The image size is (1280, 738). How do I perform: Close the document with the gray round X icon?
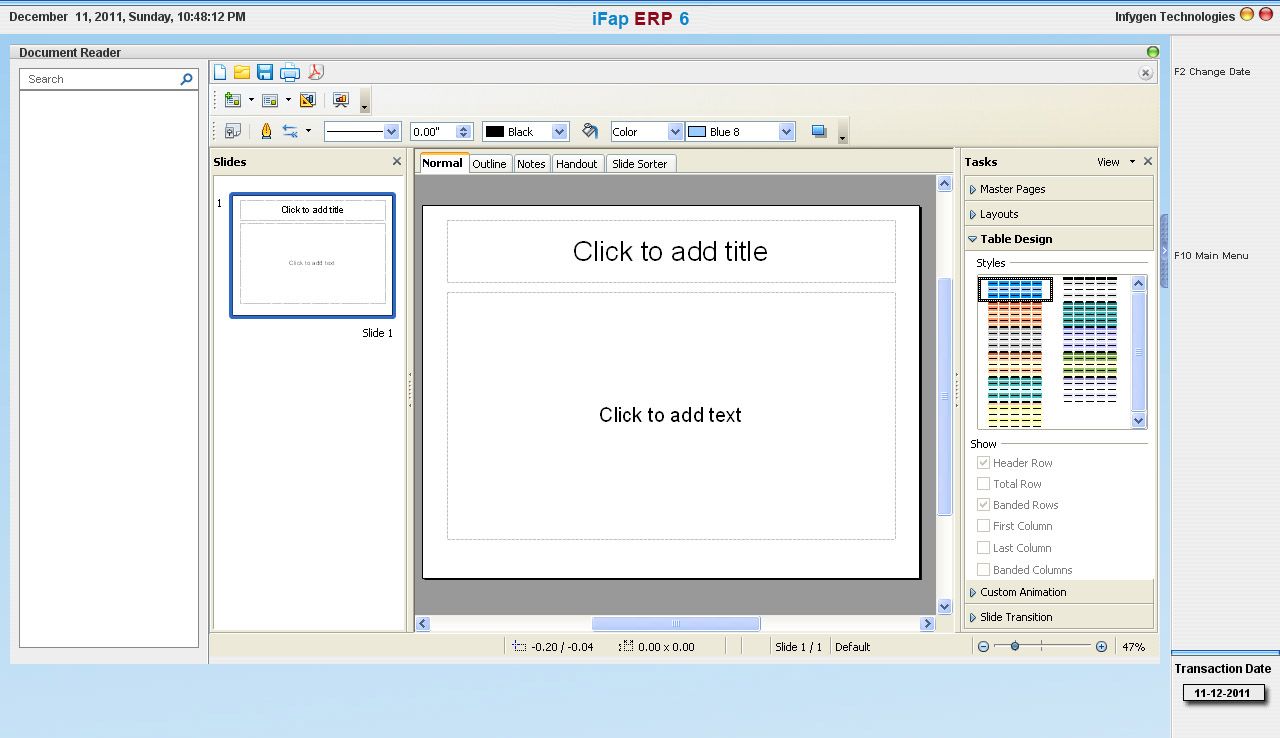point(1146,73)
